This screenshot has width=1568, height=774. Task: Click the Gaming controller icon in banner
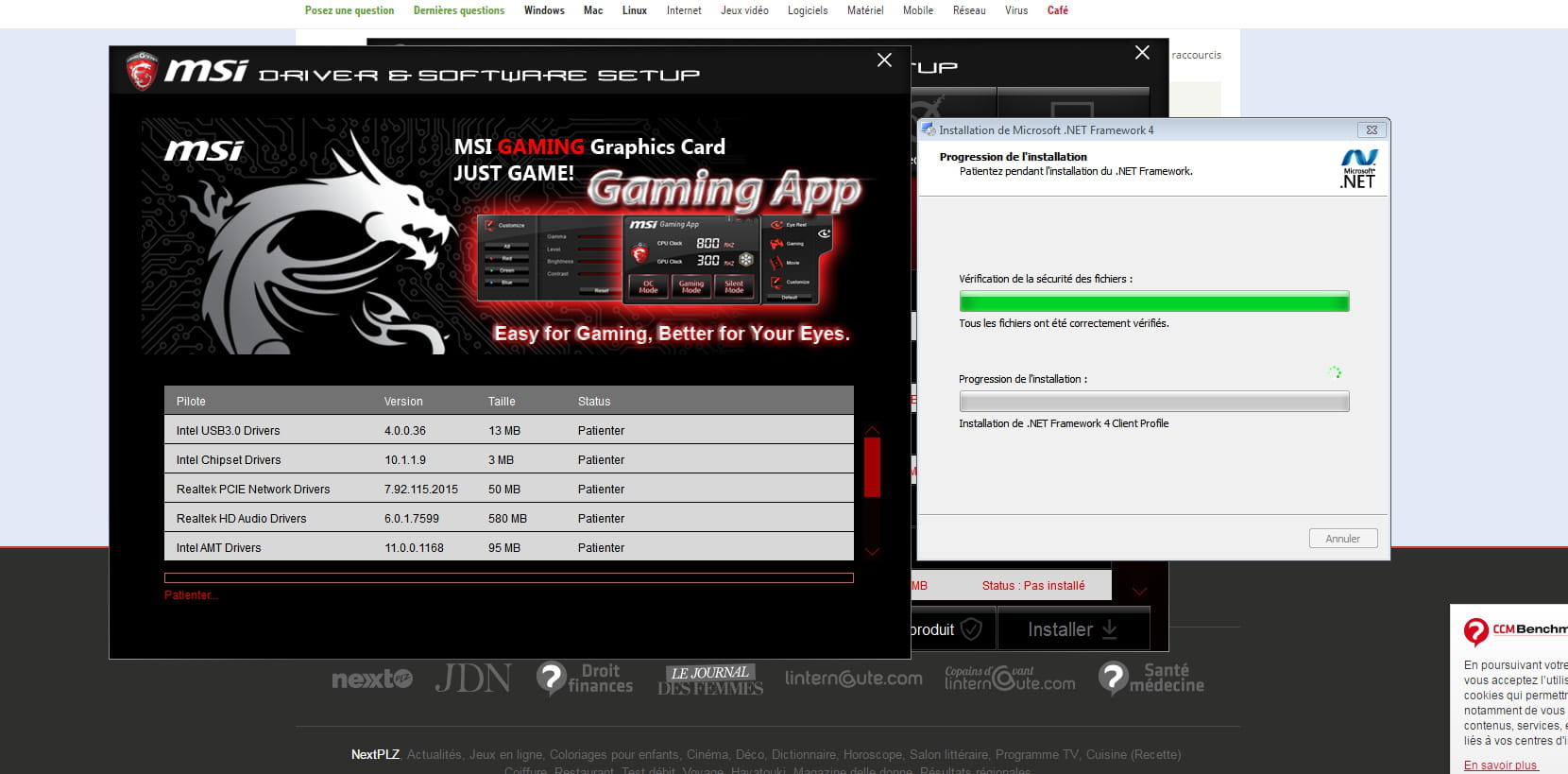click(777, 244)
